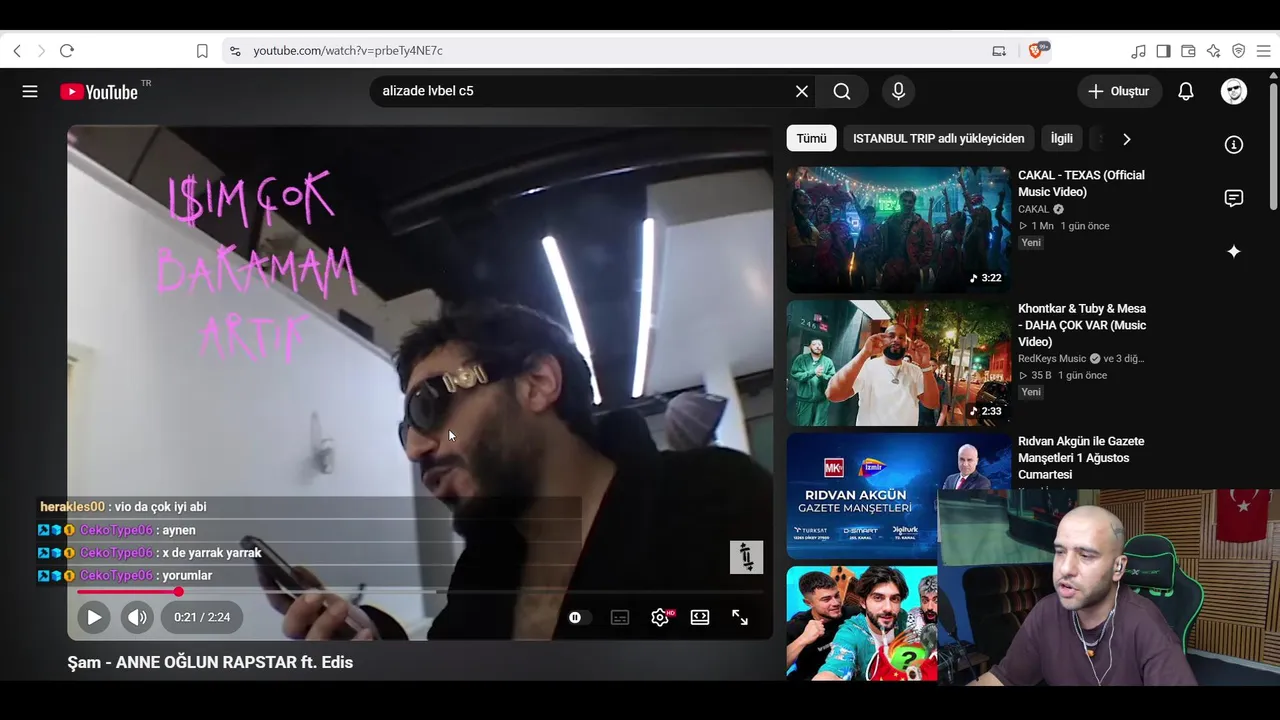Go back with the browser back arrow
This screenshot has height=720, width=1280.
17,51
